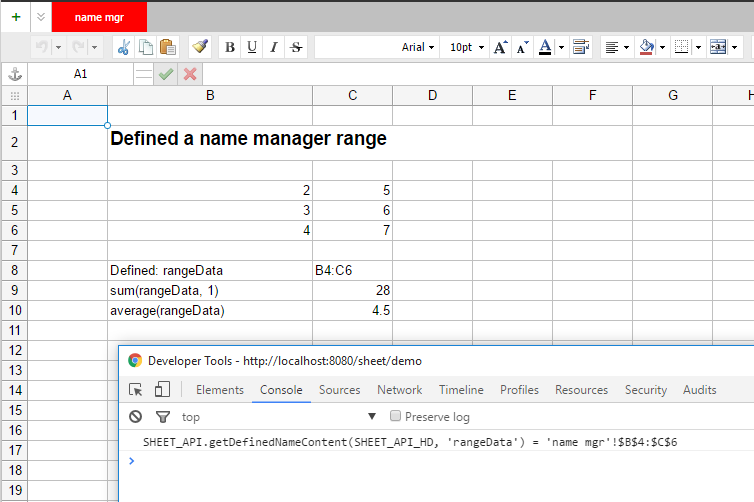Select the result cell showing 28
This screenshot has height=502, width=754.
pyautogui.click(x=352, y=290)
